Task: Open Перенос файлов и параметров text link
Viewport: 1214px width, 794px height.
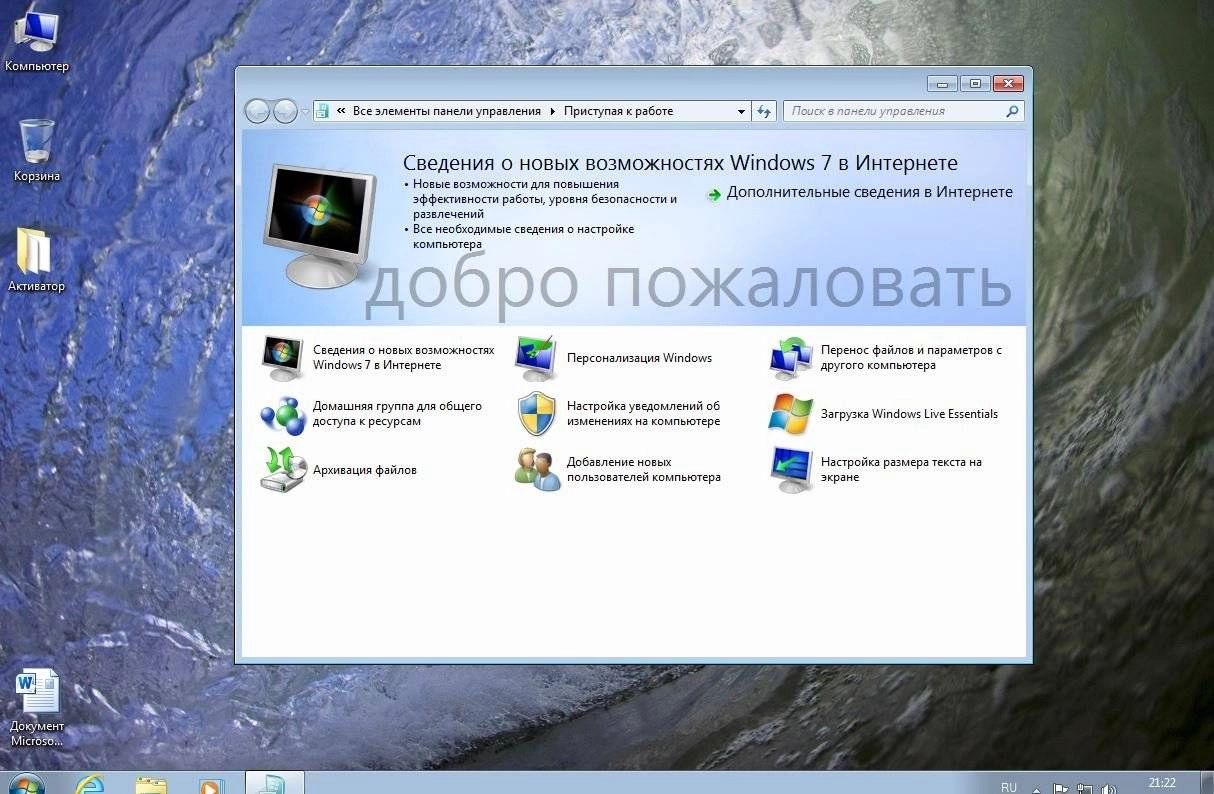Action: point(911,358)
